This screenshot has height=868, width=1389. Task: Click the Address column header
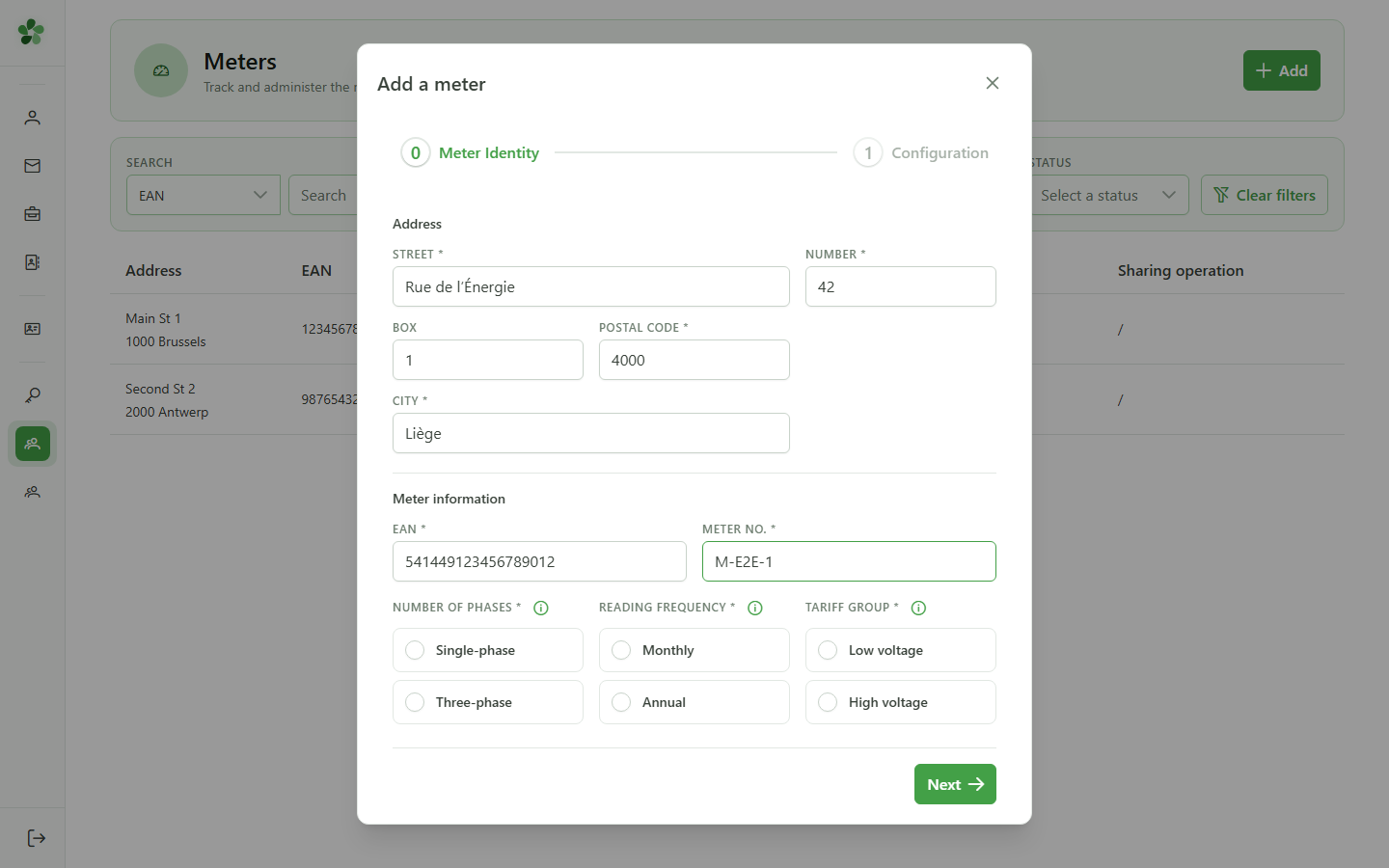click(x=153, y=271)
